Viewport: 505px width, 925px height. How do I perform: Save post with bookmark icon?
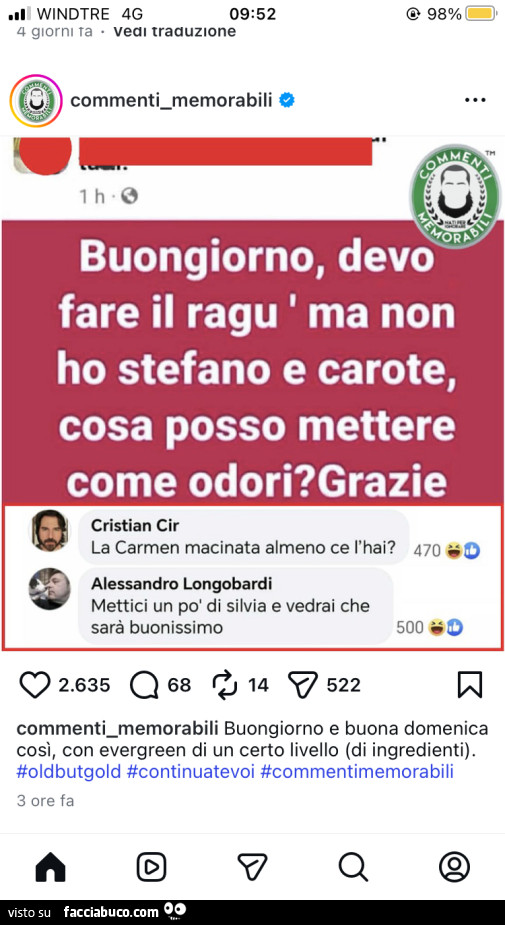(470, 685)
